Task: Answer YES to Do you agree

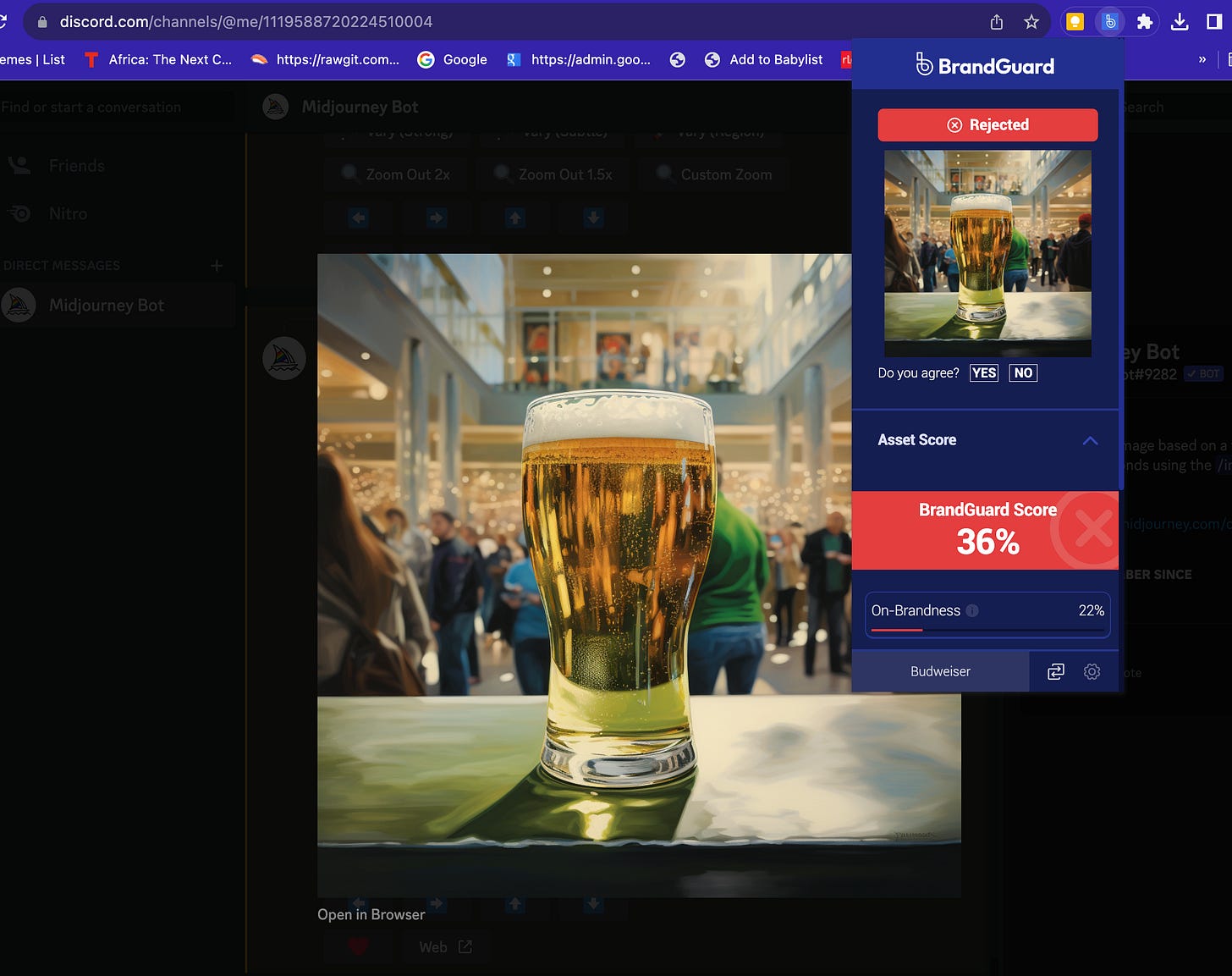Action: click(983, 372)
